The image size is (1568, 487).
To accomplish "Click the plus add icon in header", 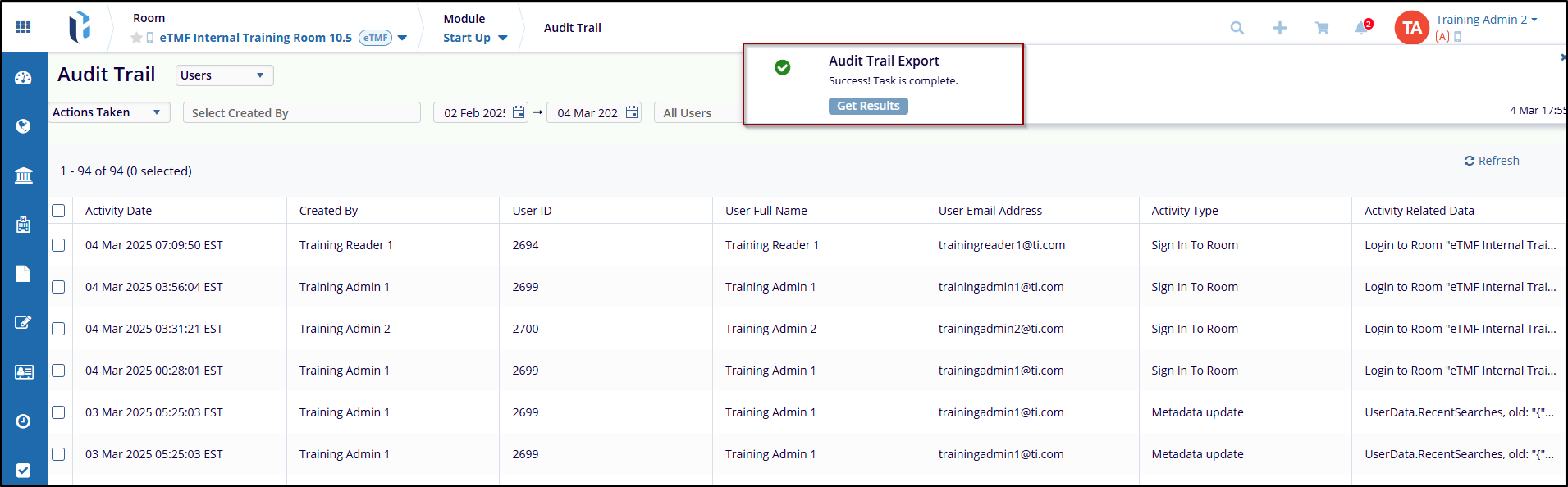I will [1279, 28].
